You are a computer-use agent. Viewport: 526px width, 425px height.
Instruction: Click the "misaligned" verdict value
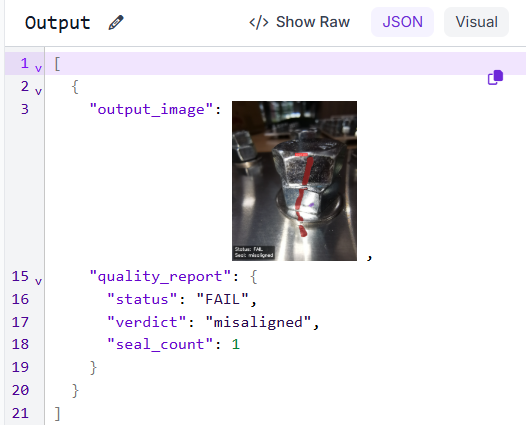click(258, 322)
